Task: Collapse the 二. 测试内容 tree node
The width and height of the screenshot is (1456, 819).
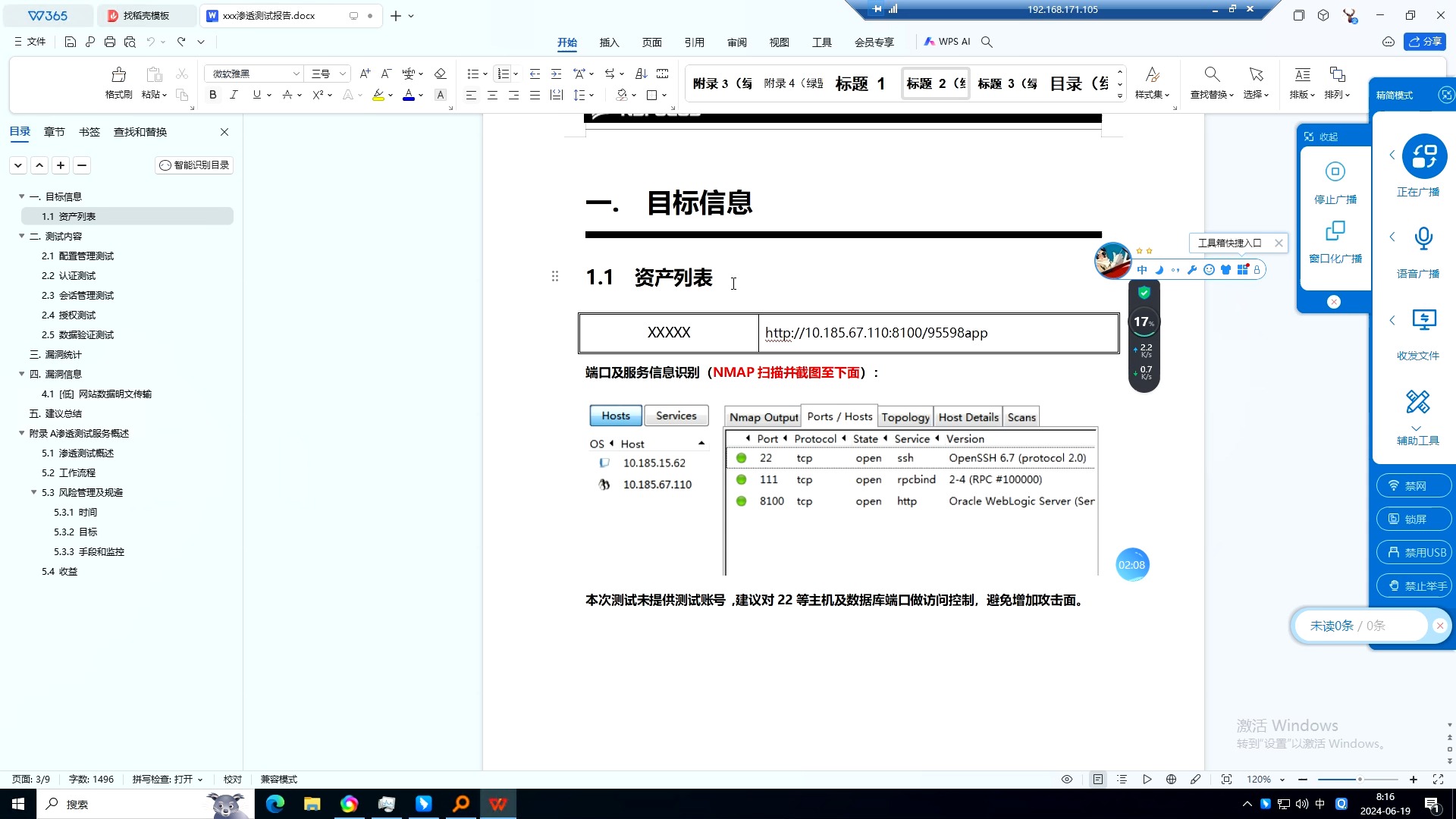Action: tap(22, 236)
